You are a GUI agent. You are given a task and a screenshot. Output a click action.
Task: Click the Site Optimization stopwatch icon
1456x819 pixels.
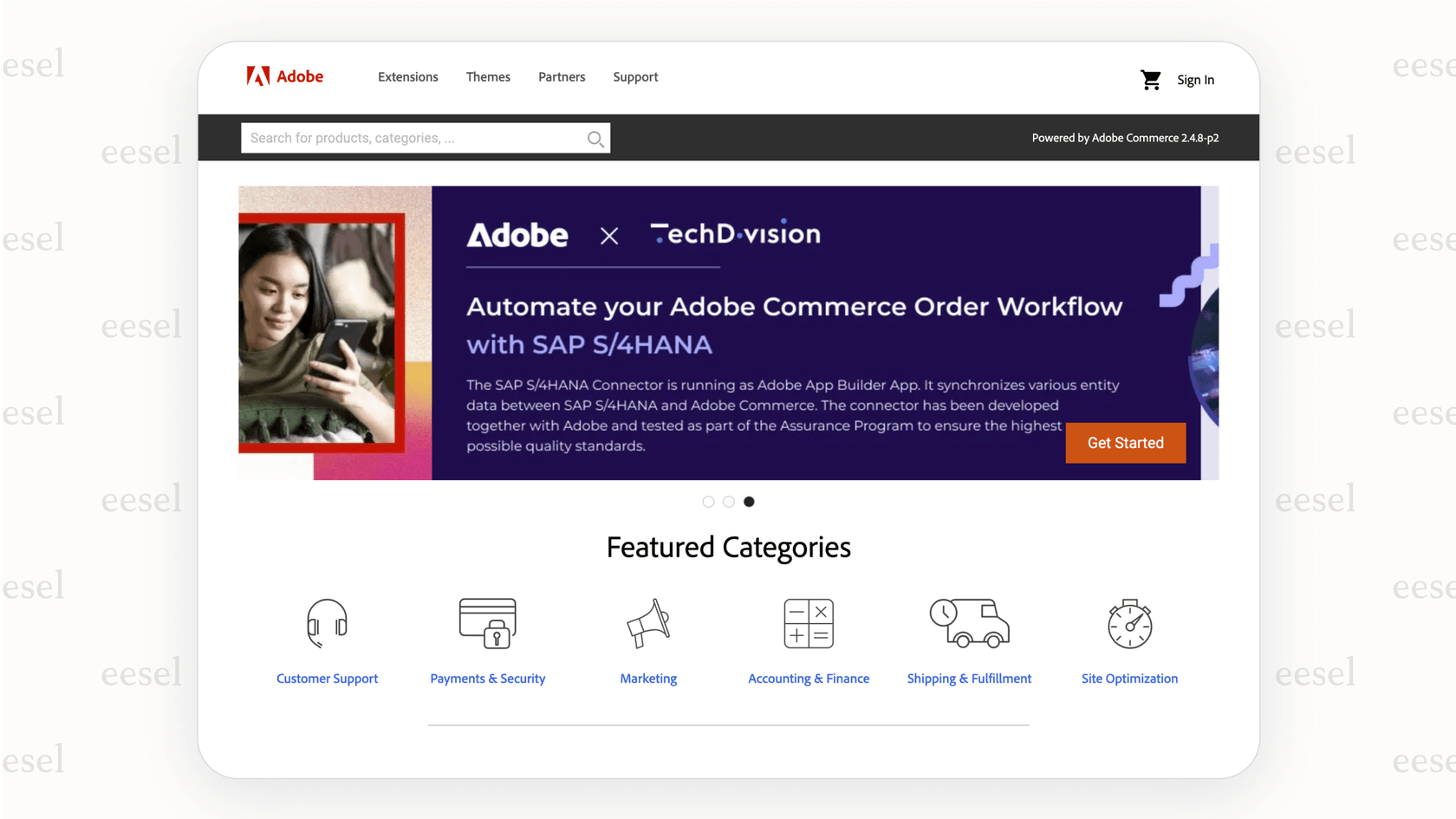[x=1129, y=623]
